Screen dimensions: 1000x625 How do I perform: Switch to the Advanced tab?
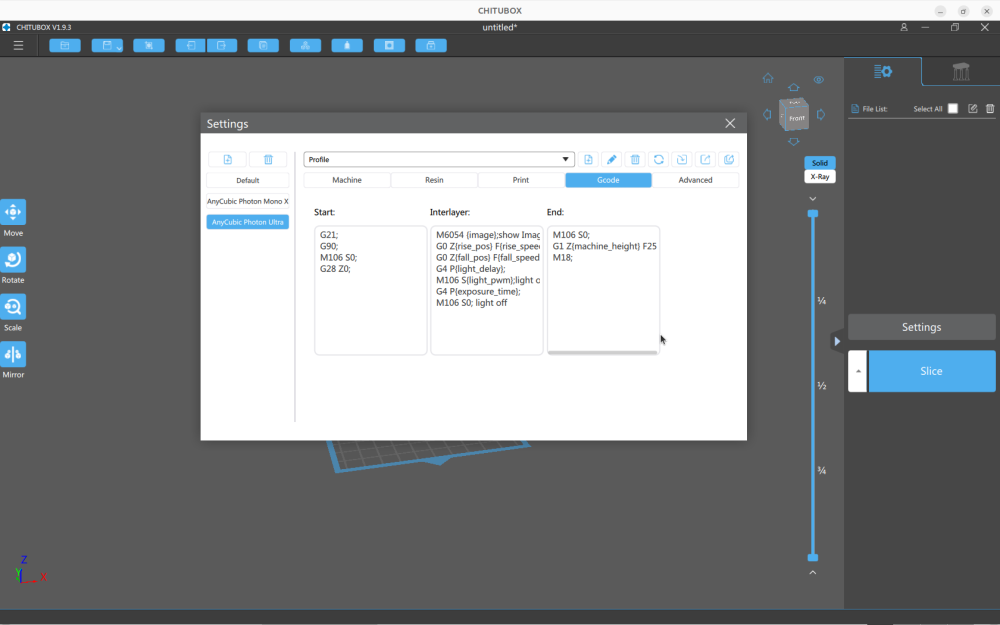[x=695, y=180]
